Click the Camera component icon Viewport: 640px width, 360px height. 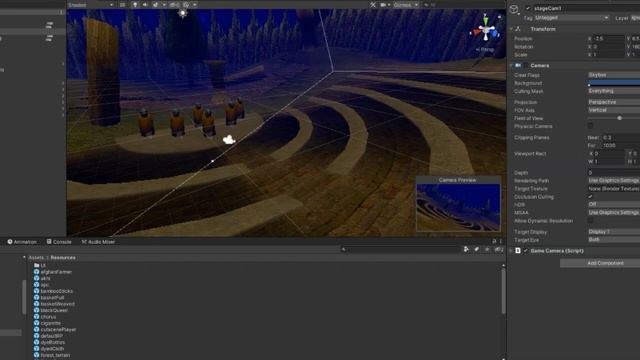pos(518,65)
